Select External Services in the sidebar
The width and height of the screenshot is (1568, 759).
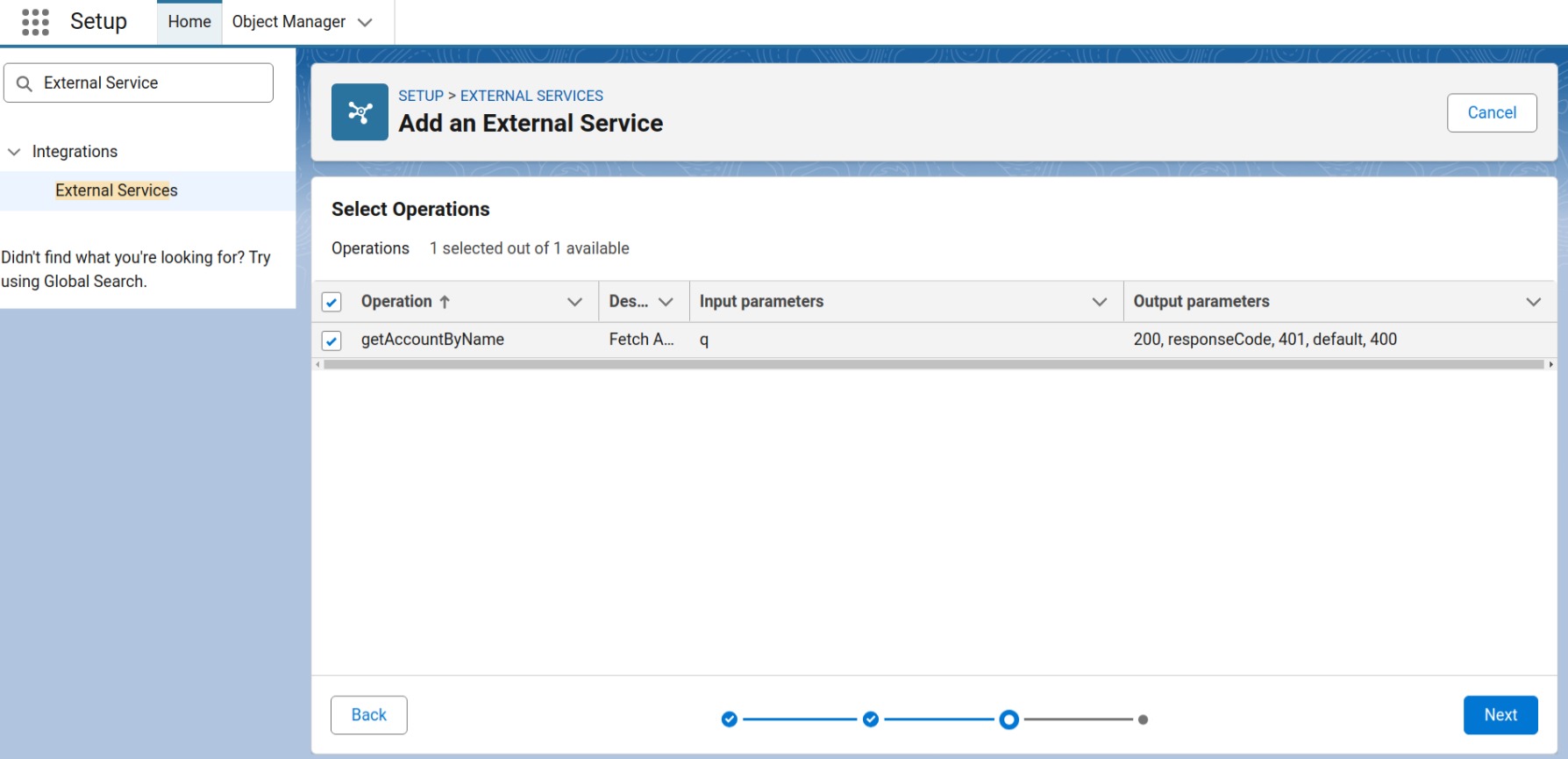[116, 190]
